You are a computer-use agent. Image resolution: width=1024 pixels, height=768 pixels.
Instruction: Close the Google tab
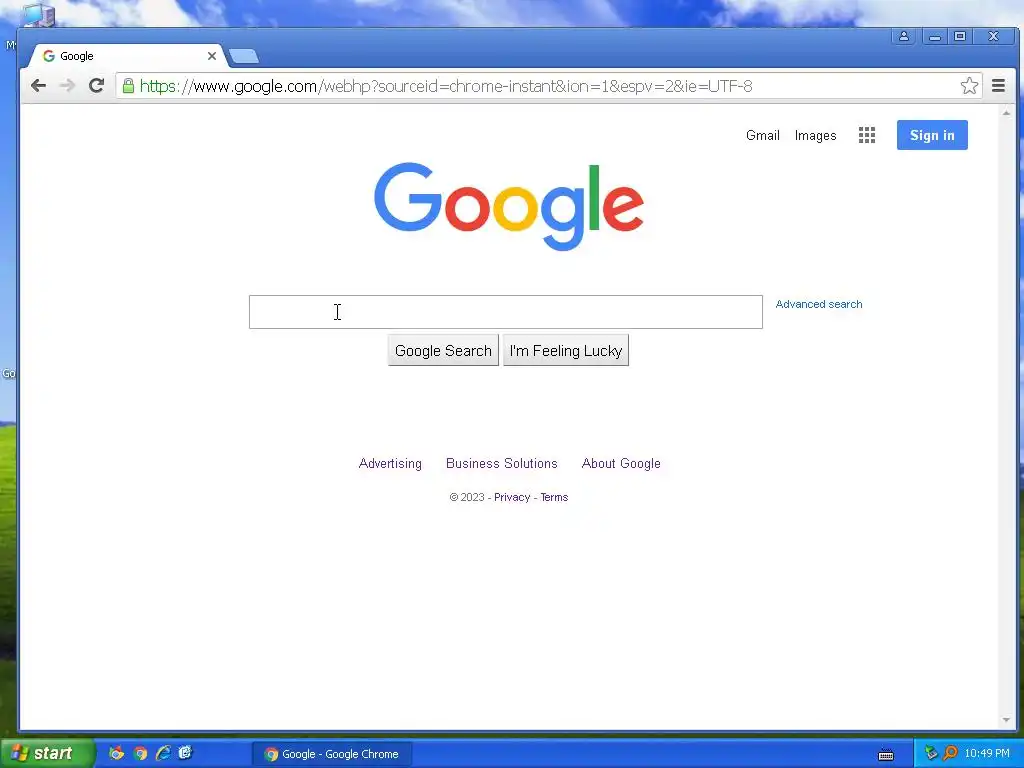tap(212, 56)
